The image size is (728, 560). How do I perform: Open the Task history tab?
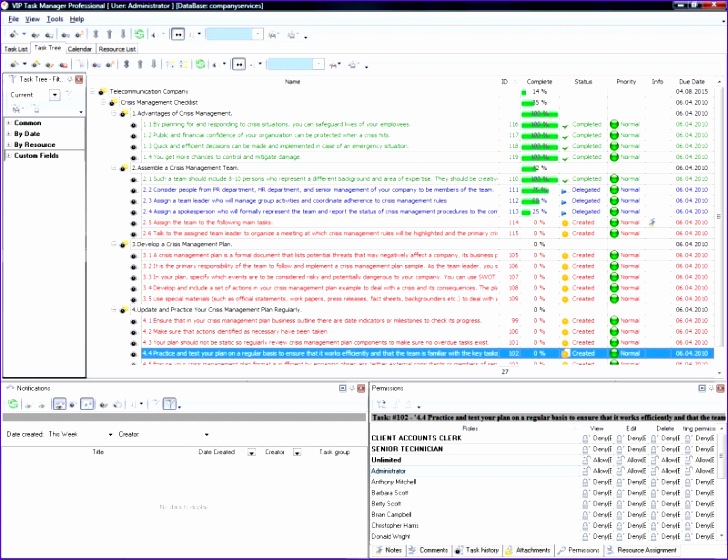[477, 550]
